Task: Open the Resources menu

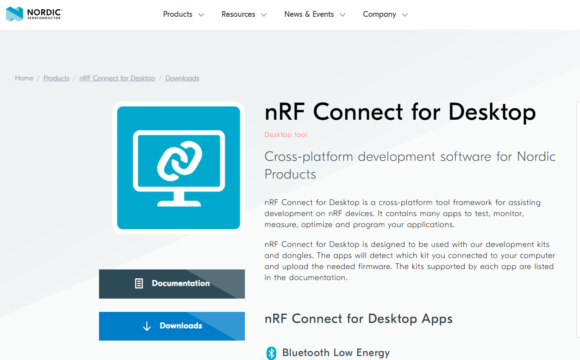Action: (x=238, y=14)
